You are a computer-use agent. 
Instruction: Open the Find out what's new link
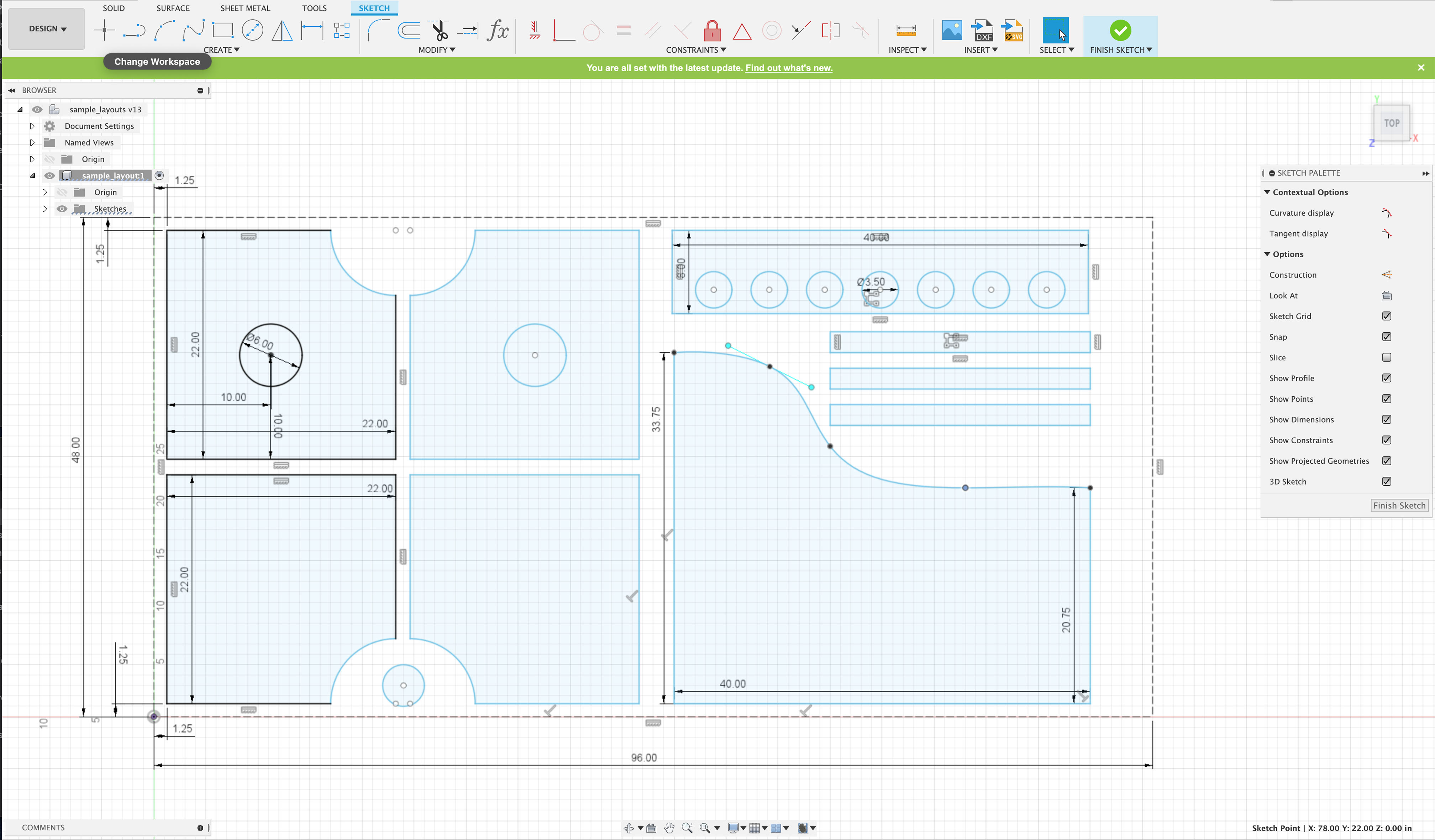pyautogui.click(x=788, y=68)
